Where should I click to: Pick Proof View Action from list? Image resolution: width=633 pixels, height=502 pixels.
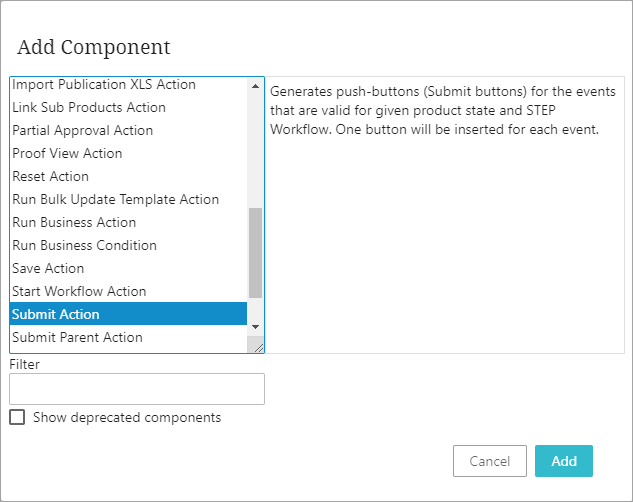click(x=67, y=153)
